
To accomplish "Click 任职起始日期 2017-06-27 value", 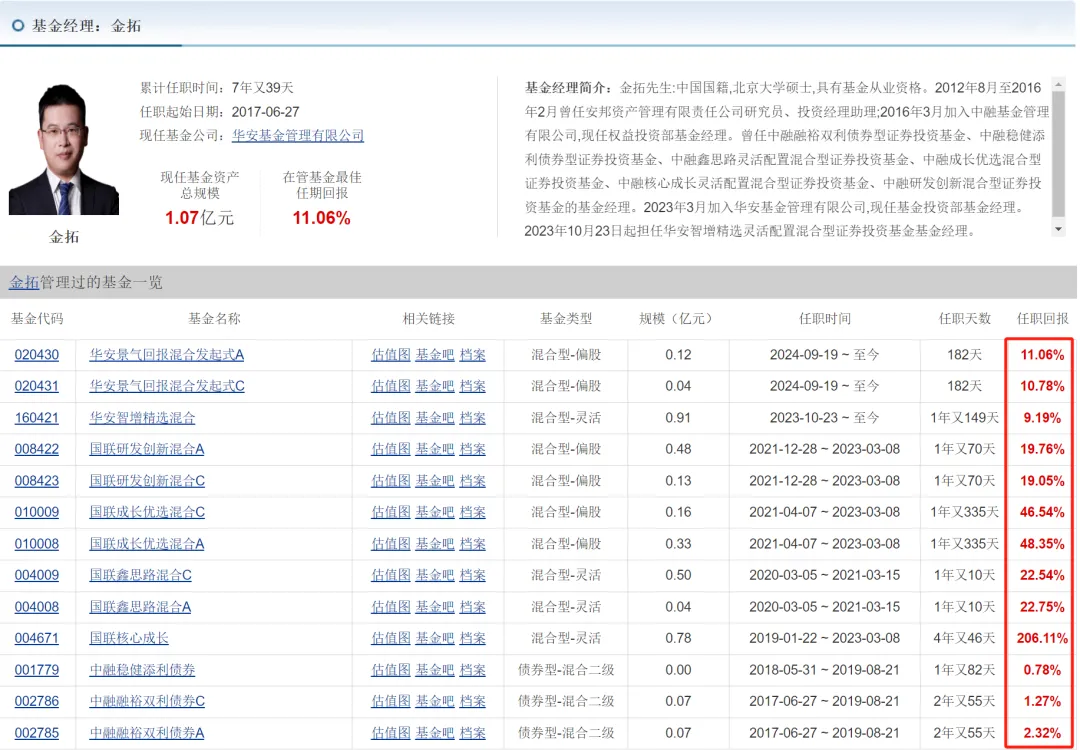I will coord(265,112).
